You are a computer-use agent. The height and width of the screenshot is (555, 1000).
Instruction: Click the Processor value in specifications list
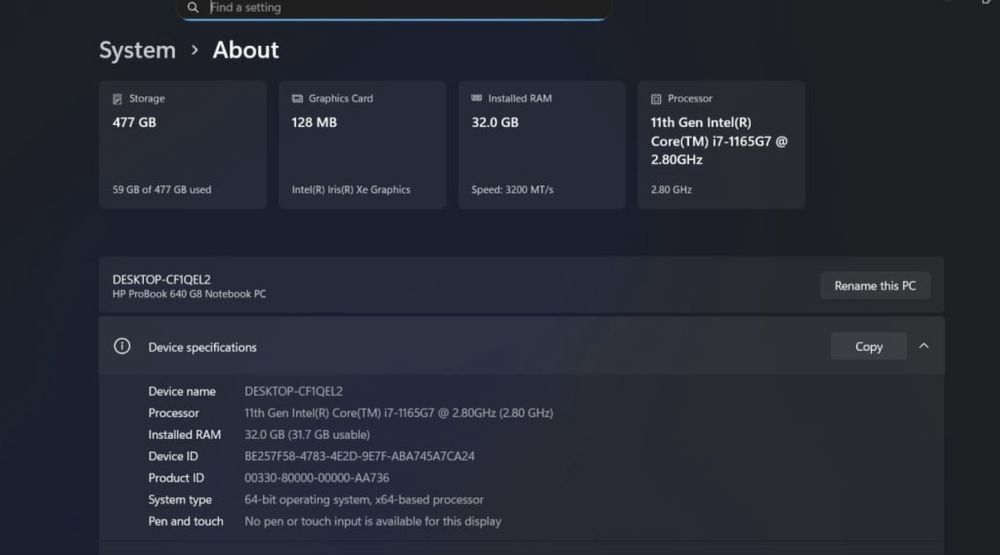399,413
